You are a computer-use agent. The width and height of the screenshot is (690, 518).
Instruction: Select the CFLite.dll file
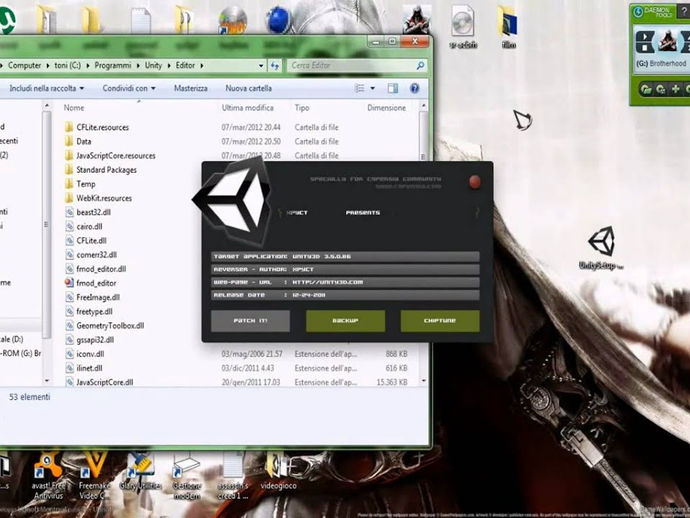(x=91, y=241)
